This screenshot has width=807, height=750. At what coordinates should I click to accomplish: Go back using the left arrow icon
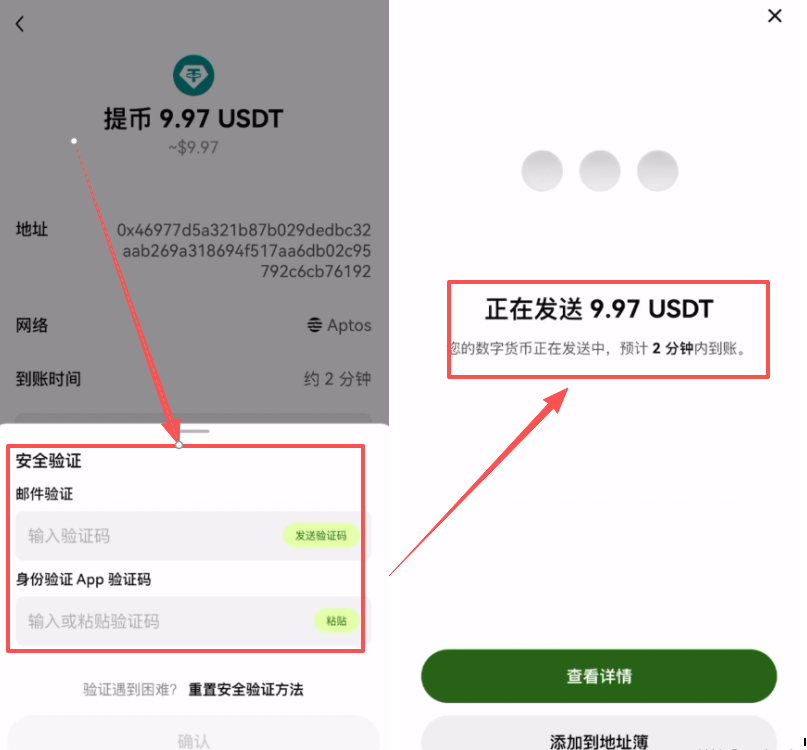[20, 24]
